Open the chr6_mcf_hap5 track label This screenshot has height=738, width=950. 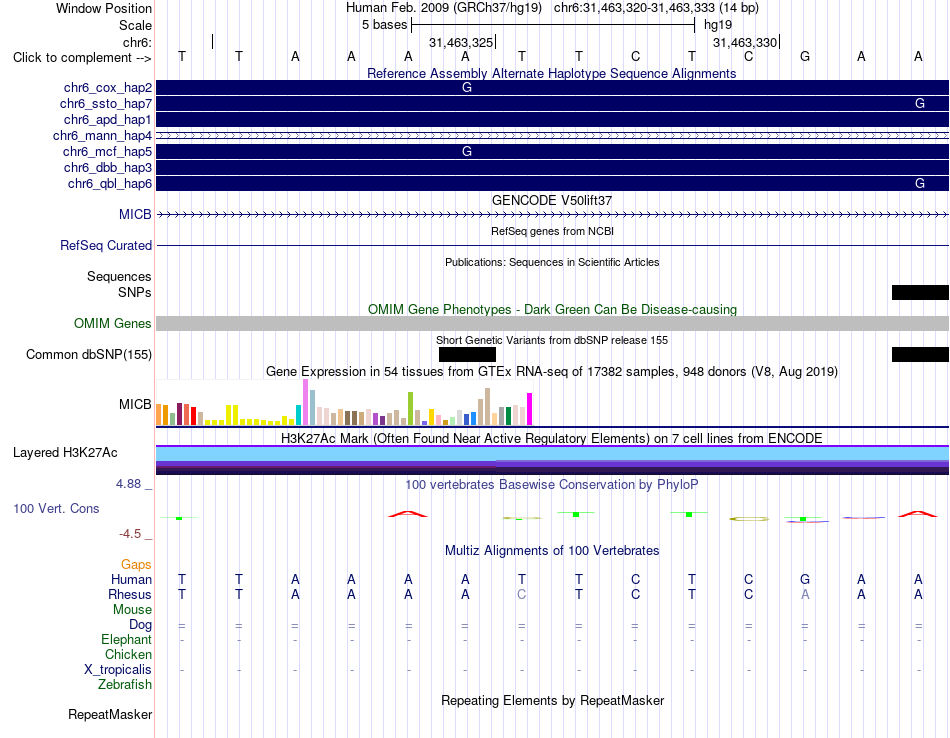click(x=107, y=151)
